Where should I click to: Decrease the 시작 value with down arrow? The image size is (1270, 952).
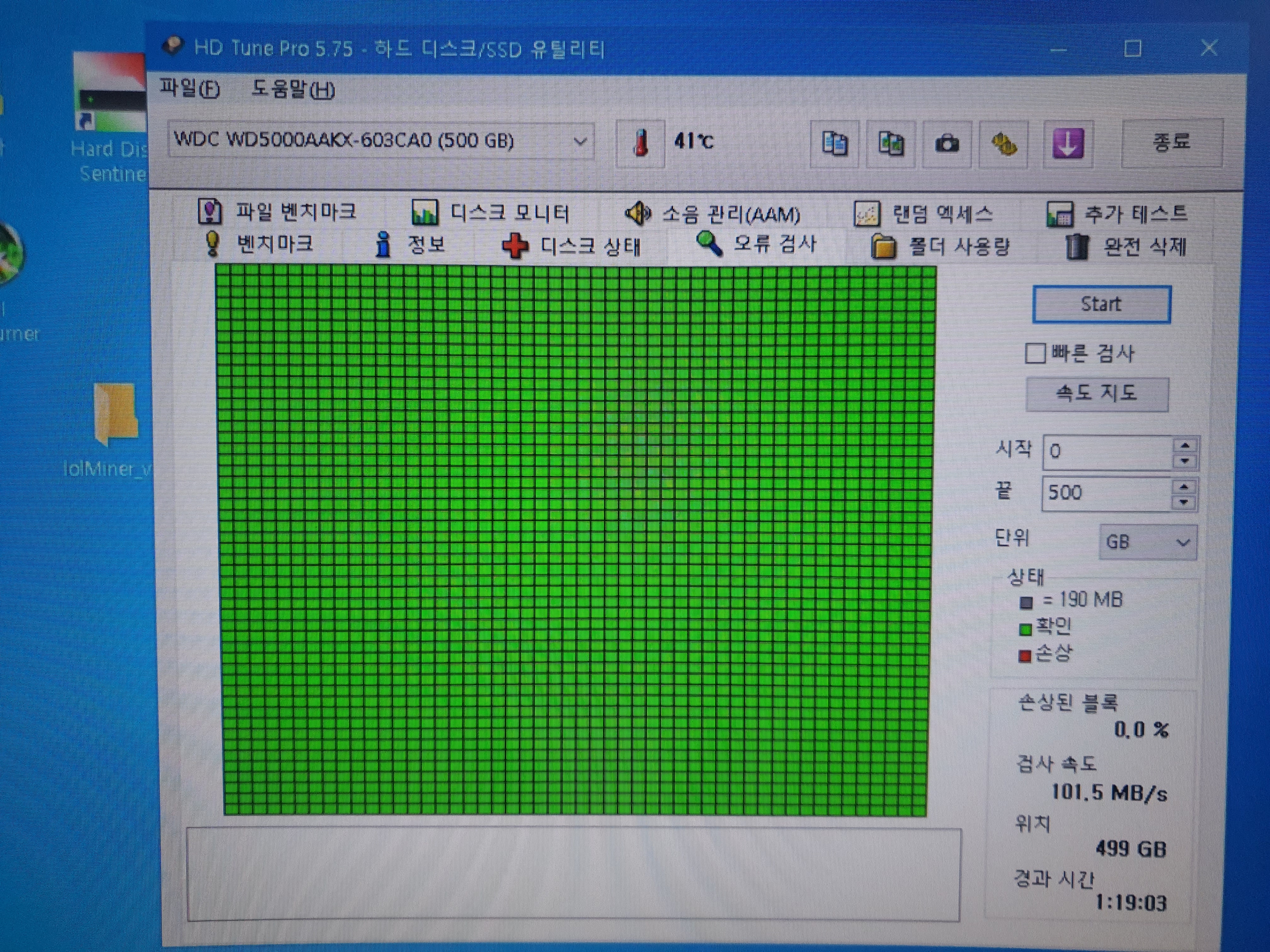point(1185,461)
